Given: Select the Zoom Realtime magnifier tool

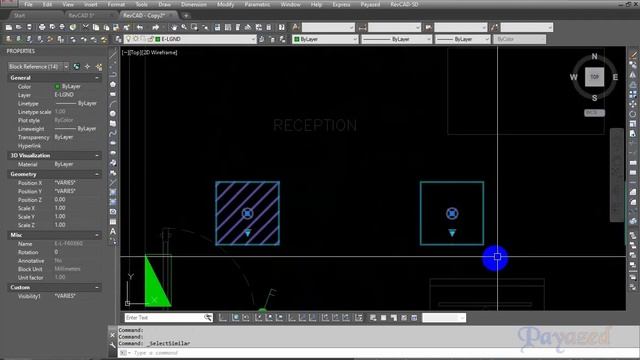Looking at the screenshot, I should tap(184, 27).
